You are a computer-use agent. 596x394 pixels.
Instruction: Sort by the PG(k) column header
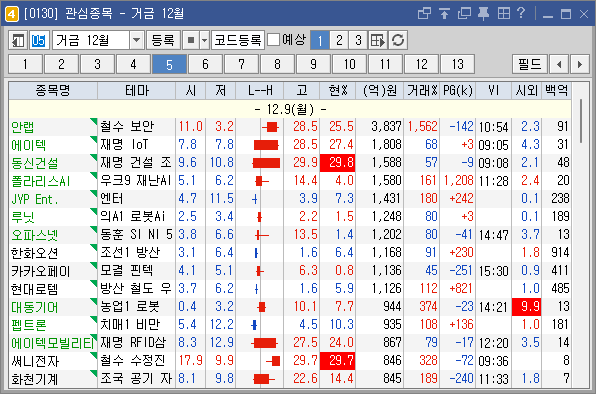tap(458, 90)
